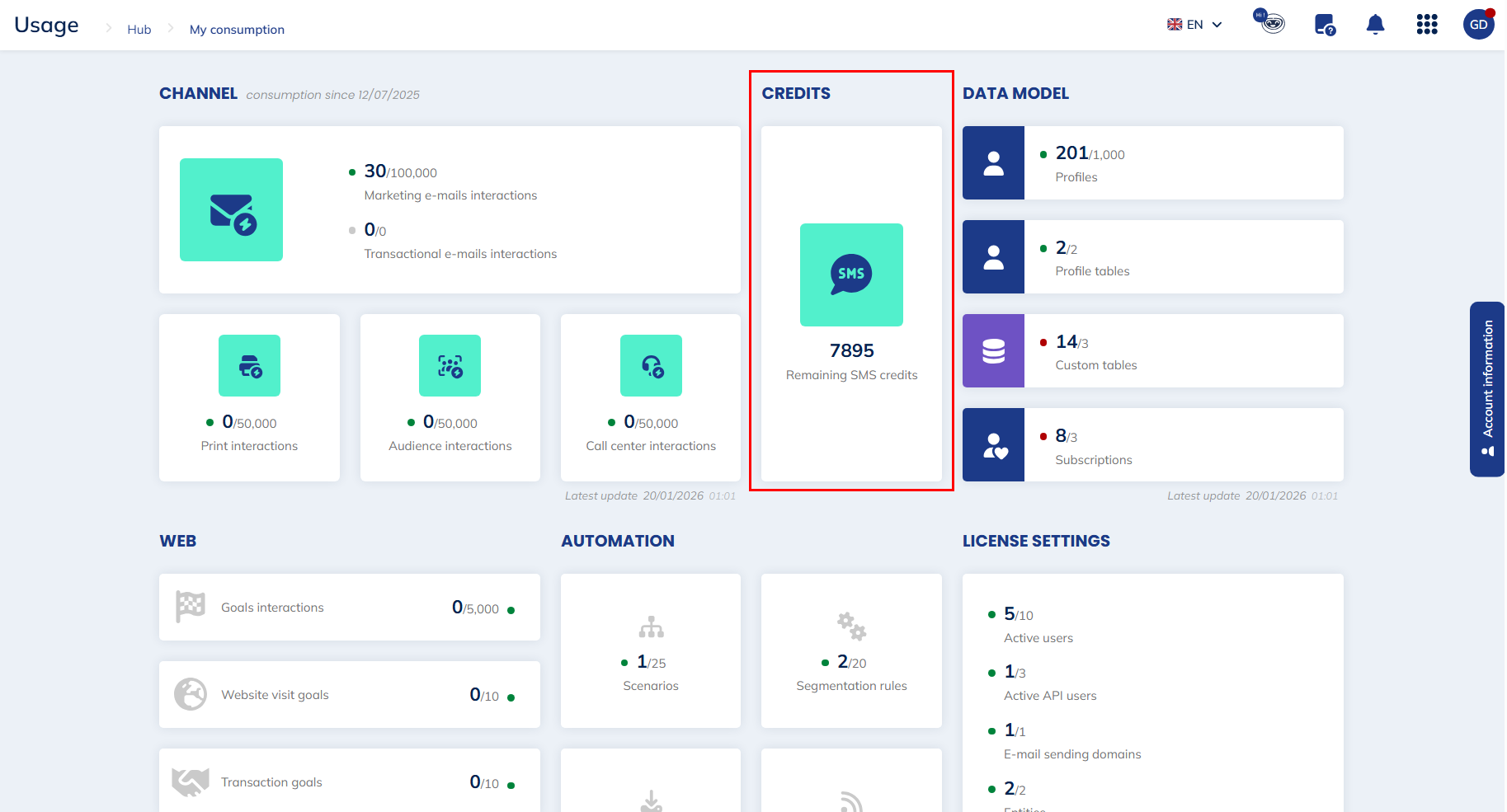Open the Goals interactions card

point(349,608)
